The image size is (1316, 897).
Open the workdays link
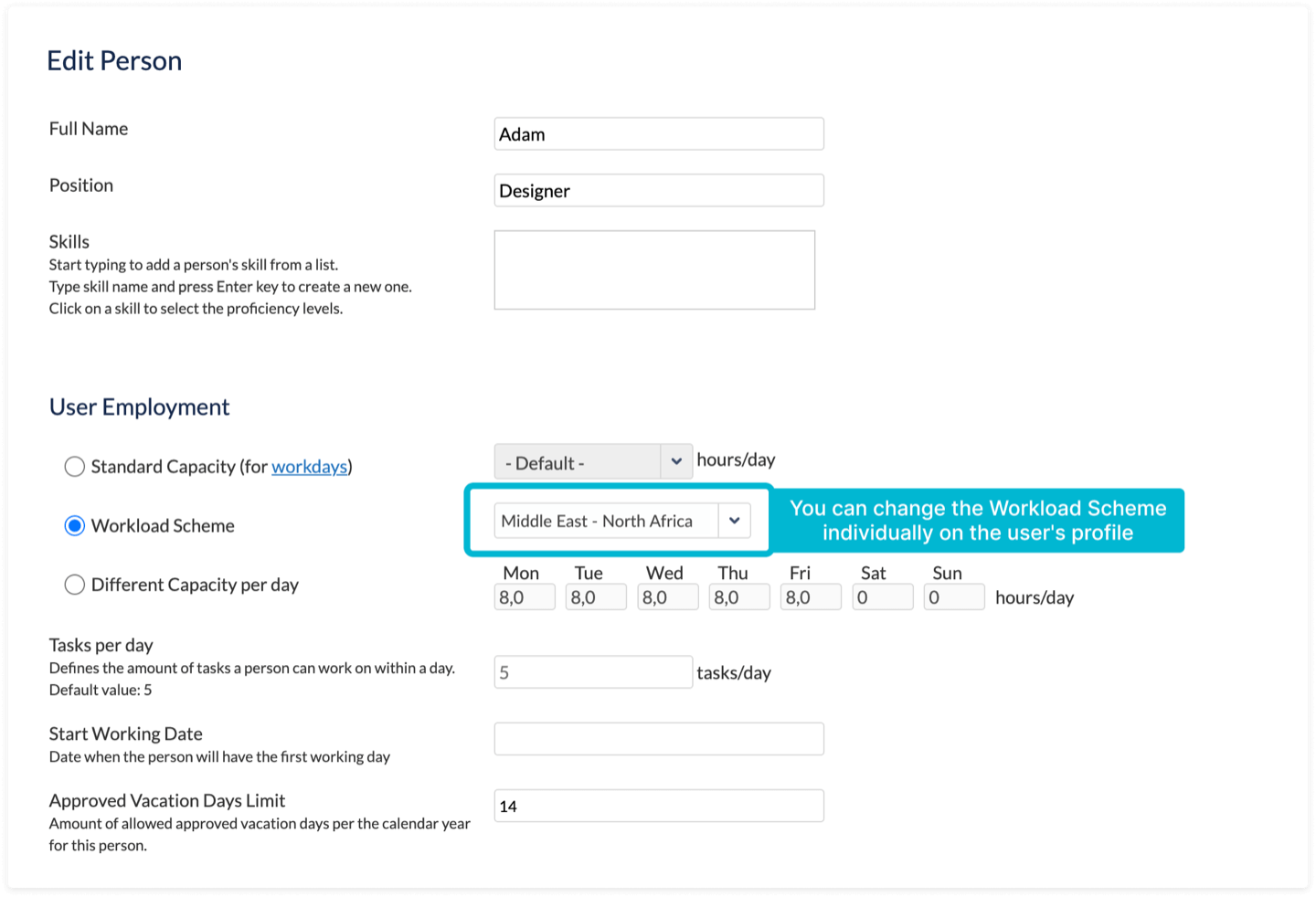309,467
